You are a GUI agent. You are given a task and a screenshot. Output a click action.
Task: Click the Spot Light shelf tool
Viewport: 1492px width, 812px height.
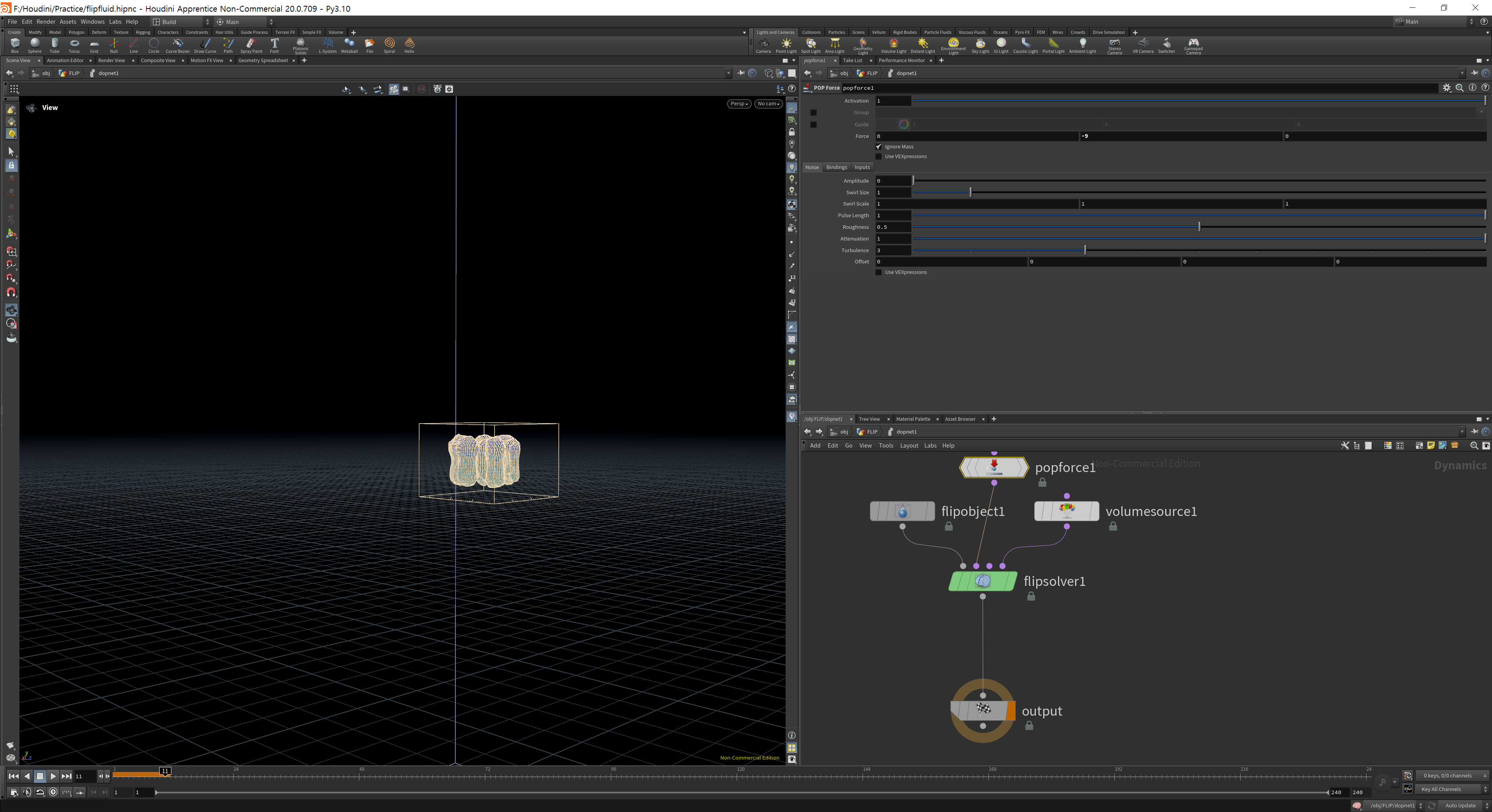pyautogui.click(x=810, y=44)
